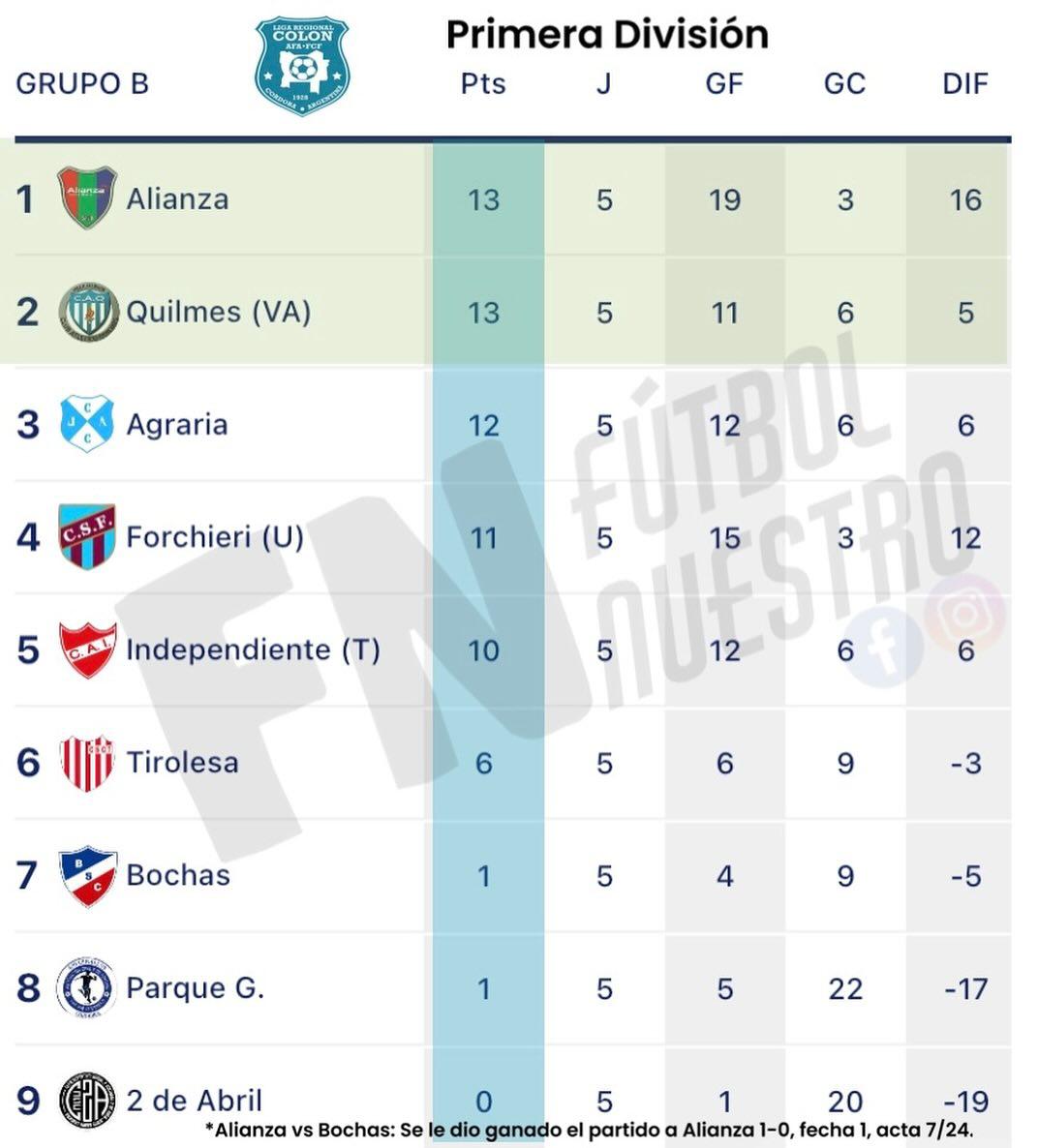Click the GC column header
Screen dimensions: 1038x1148
(844, 84)
